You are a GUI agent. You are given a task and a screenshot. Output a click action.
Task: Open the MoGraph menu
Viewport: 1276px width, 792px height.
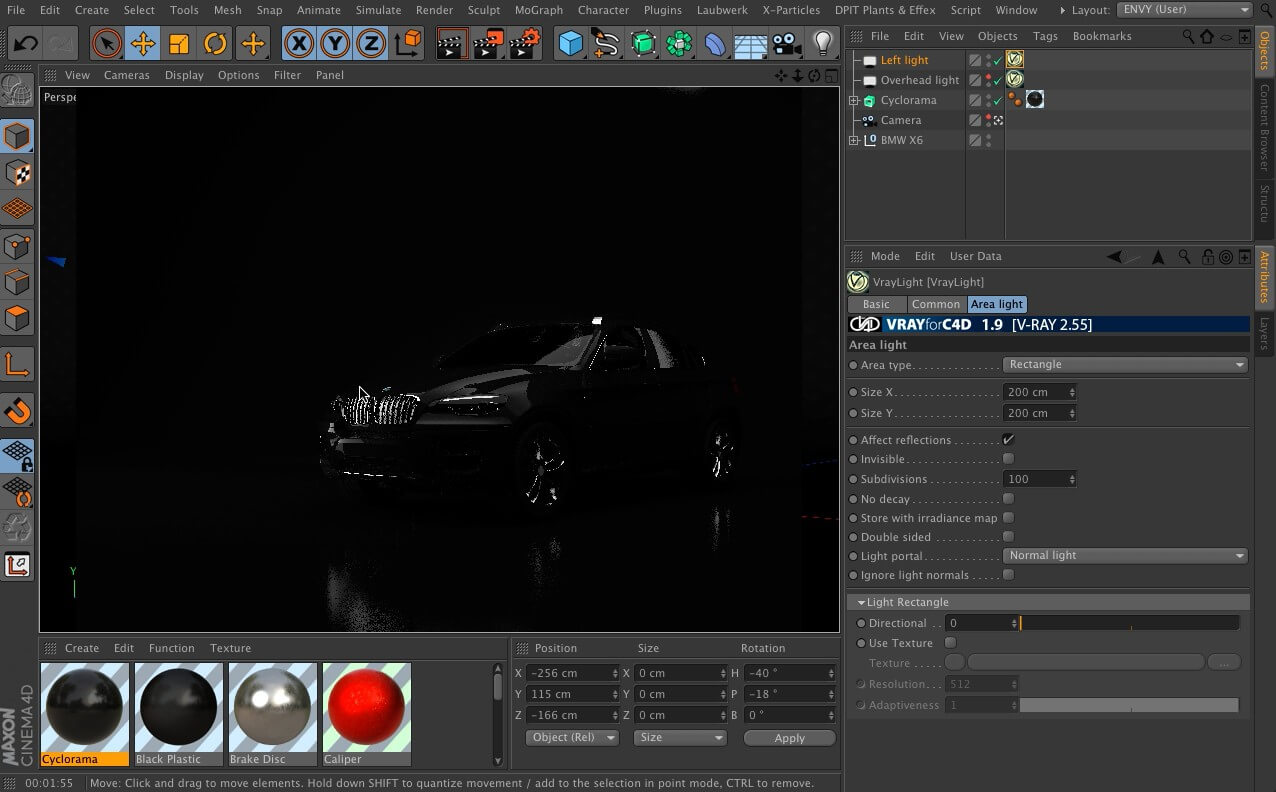pyautogui.click(x=538, y=10)
